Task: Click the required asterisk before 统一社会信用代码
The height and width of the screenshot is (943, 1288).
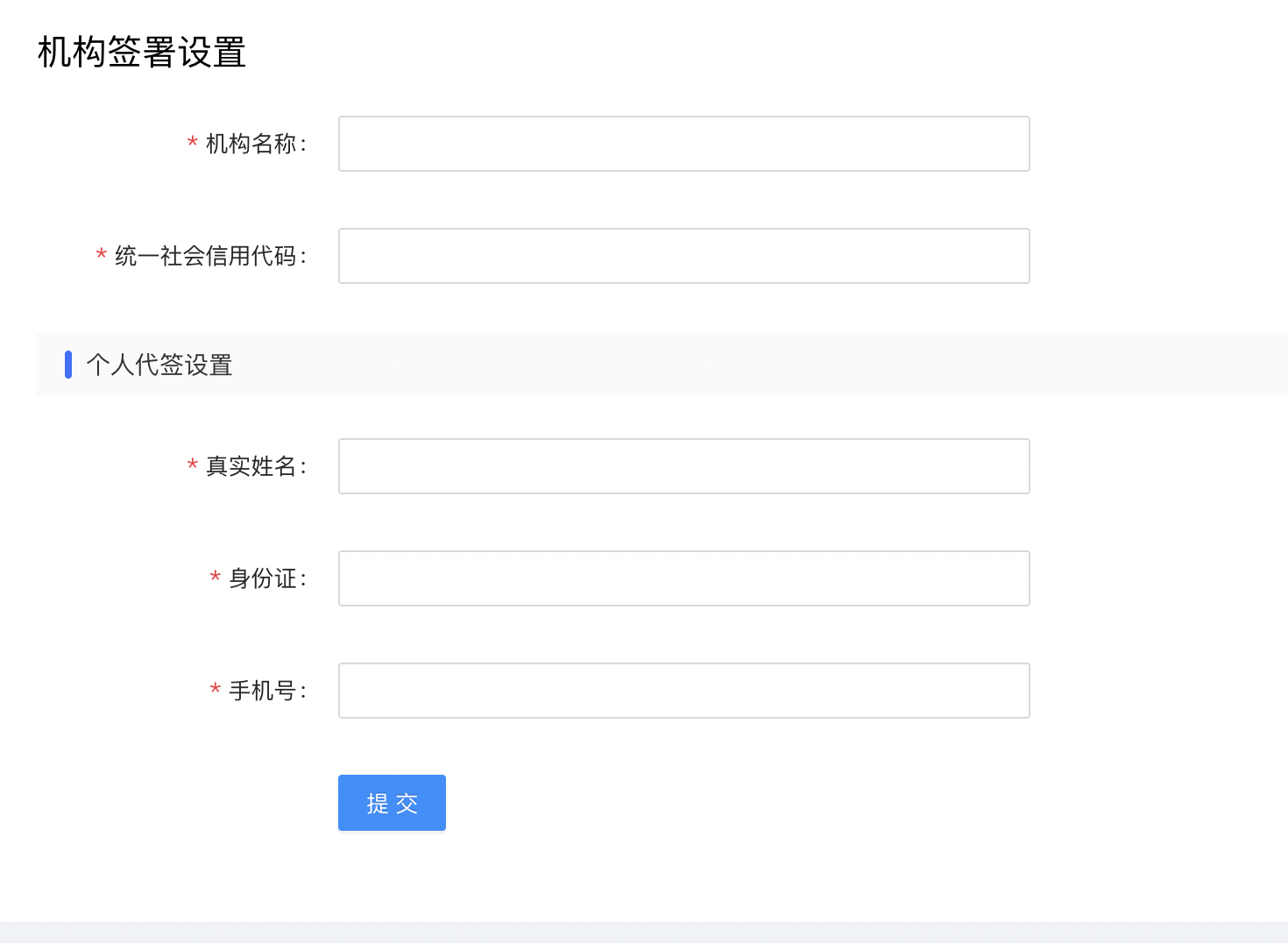Action: click(101, 254)
